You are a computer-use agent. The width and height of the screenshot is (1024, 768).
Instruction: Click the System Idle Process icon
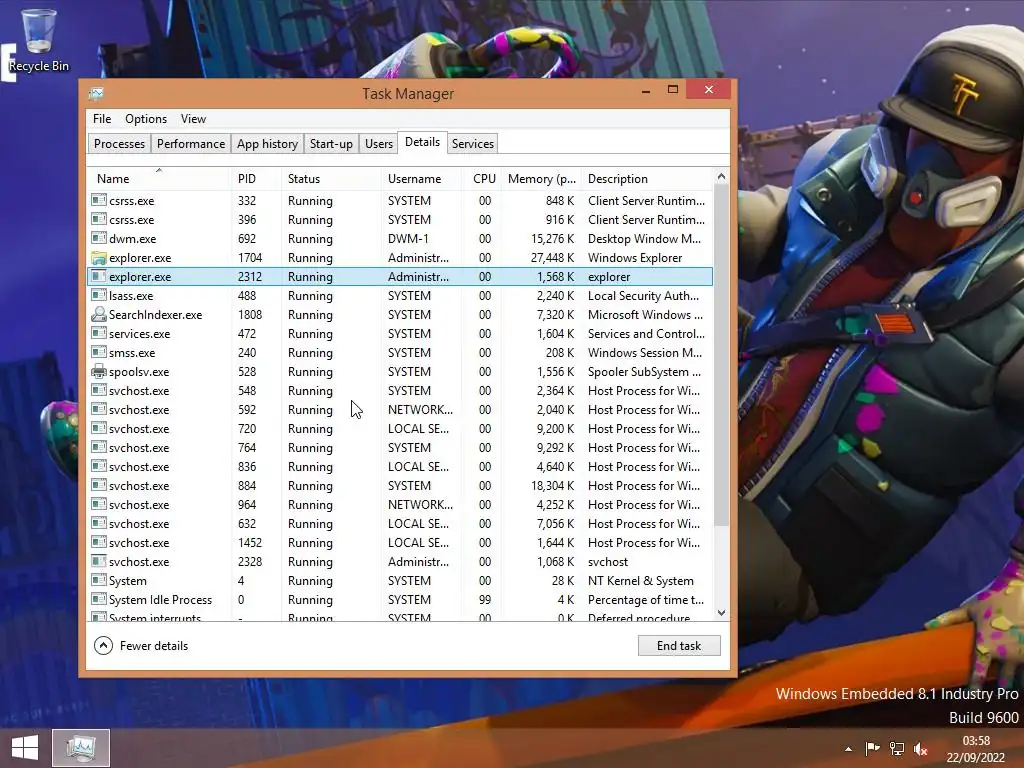(99, 600)
